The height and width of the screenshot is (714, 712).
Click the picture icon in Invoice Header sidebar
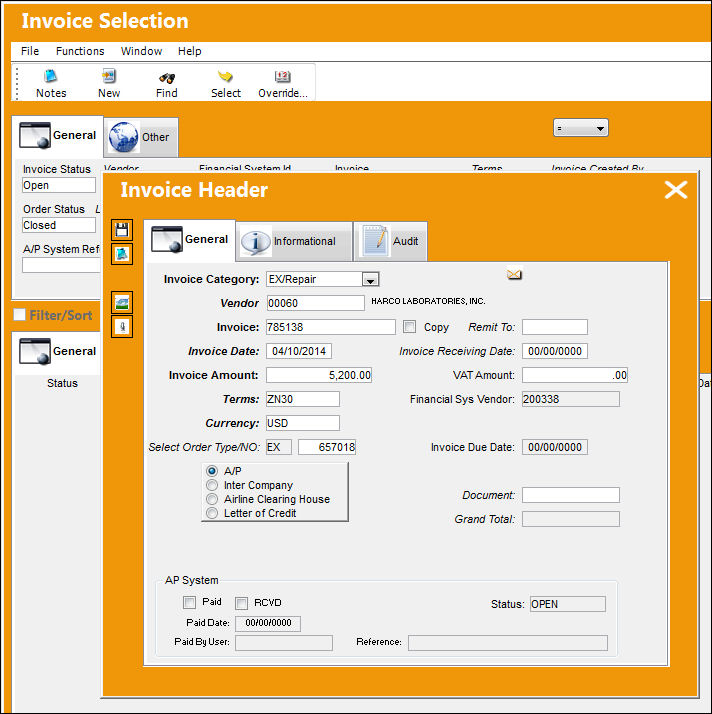122,302
